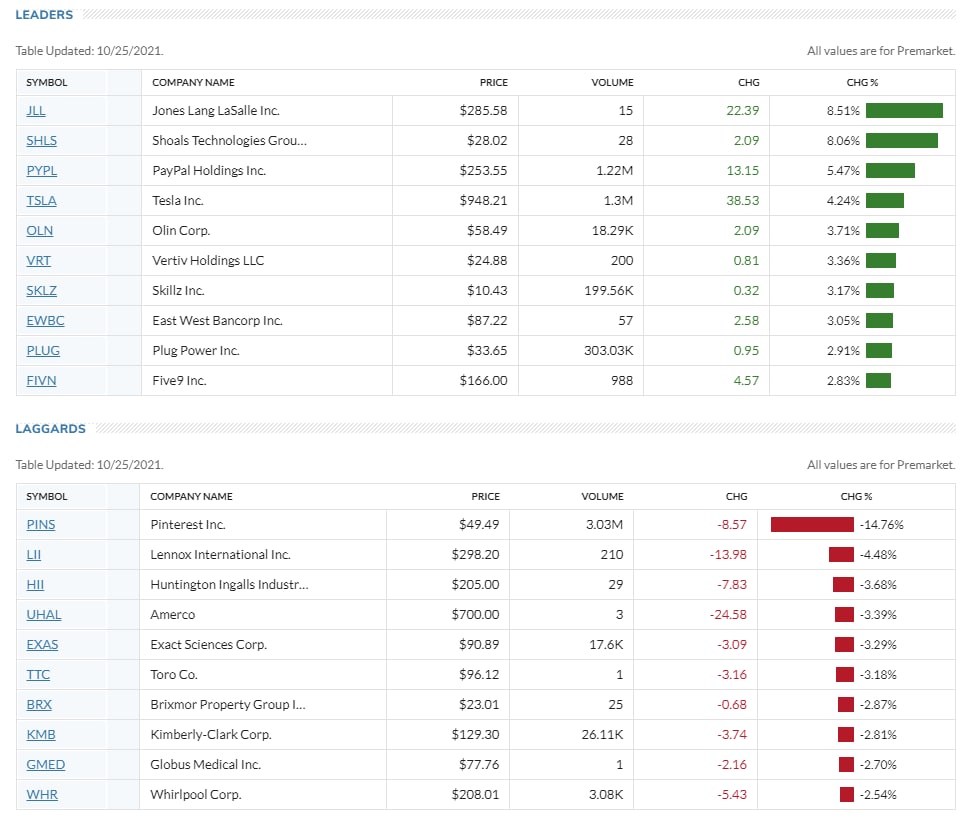Click the OLN symbol link
The image size is (972, 823).
click(39, 231)
